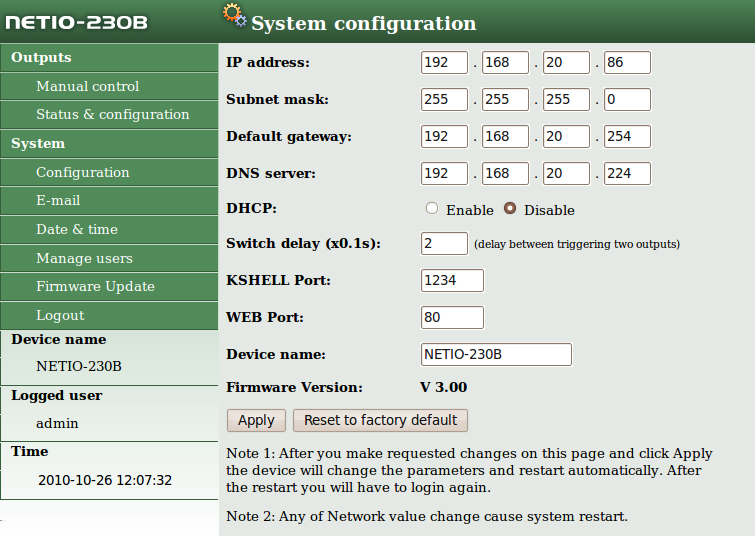
Task: Click the 'System configuration' heading
Action: tap(364, 24)
